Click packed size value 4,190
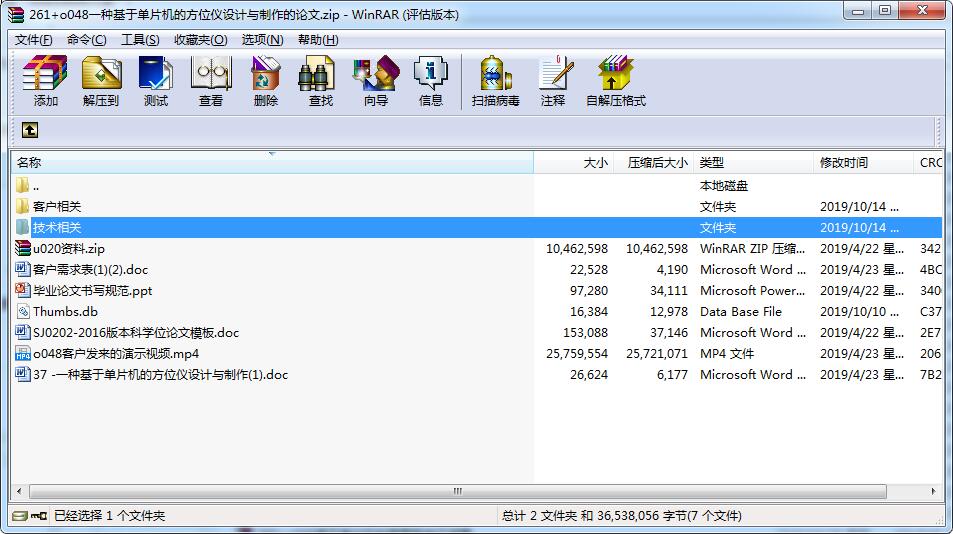Viewport: 953px width, 534px height. tap(672, 270)
